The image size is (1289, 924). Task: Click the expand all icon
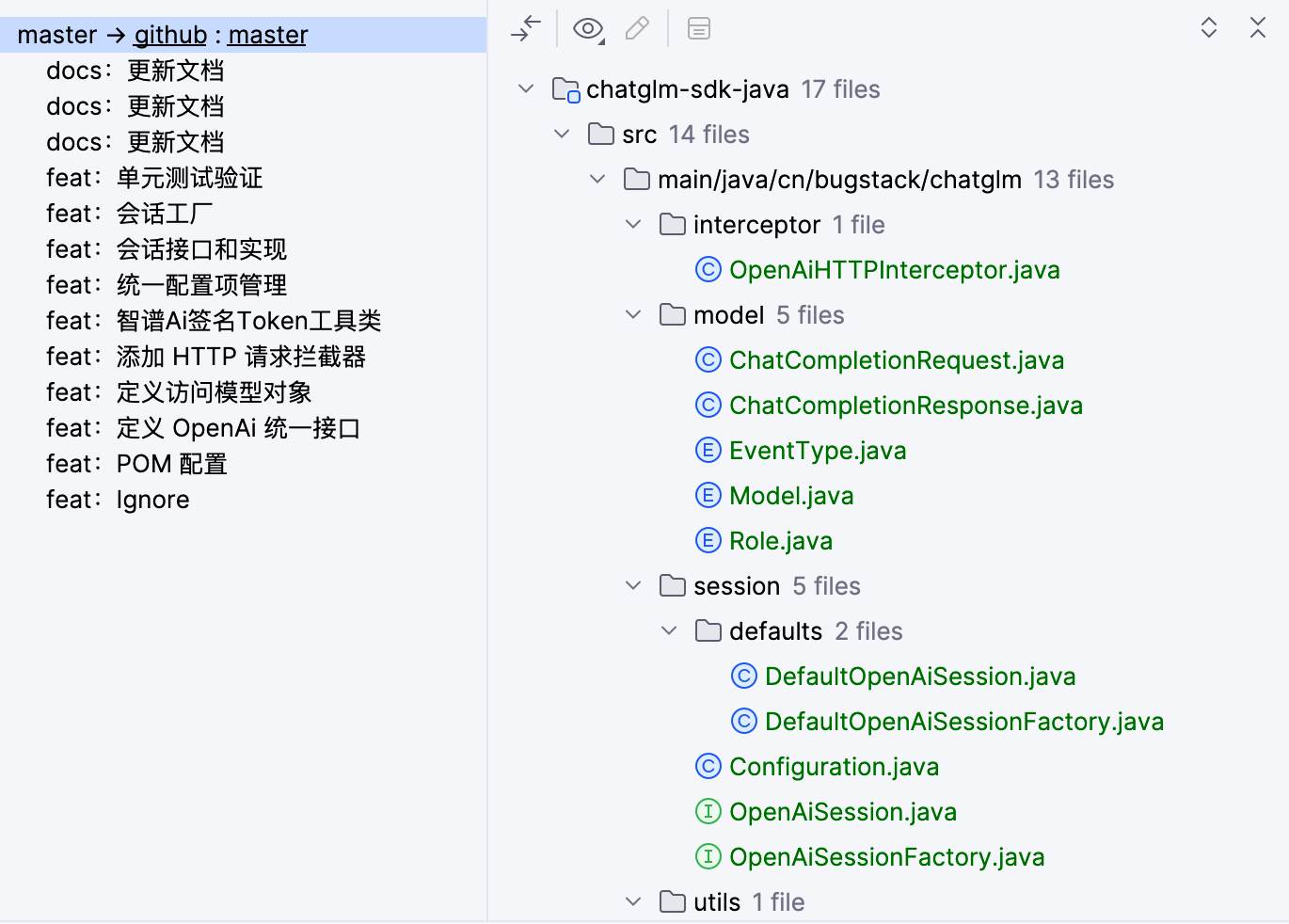tap(1209, 27)
